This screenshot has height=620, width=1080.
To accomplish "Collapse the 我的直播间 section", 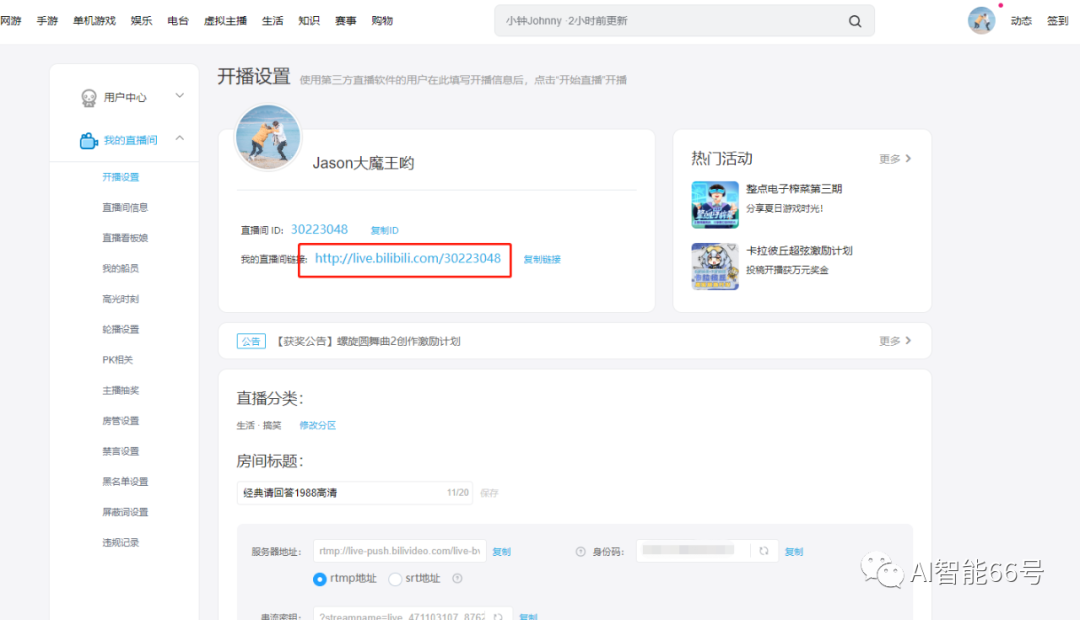I will click(x=180, y=138).
